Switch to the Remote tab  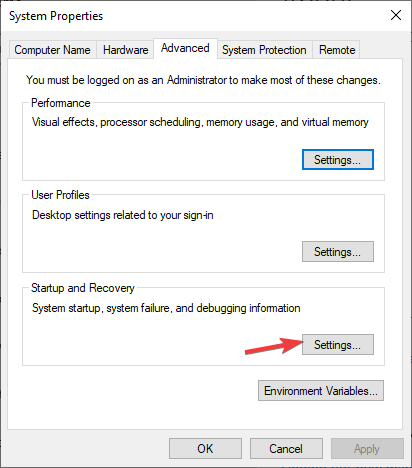[337, 50]
